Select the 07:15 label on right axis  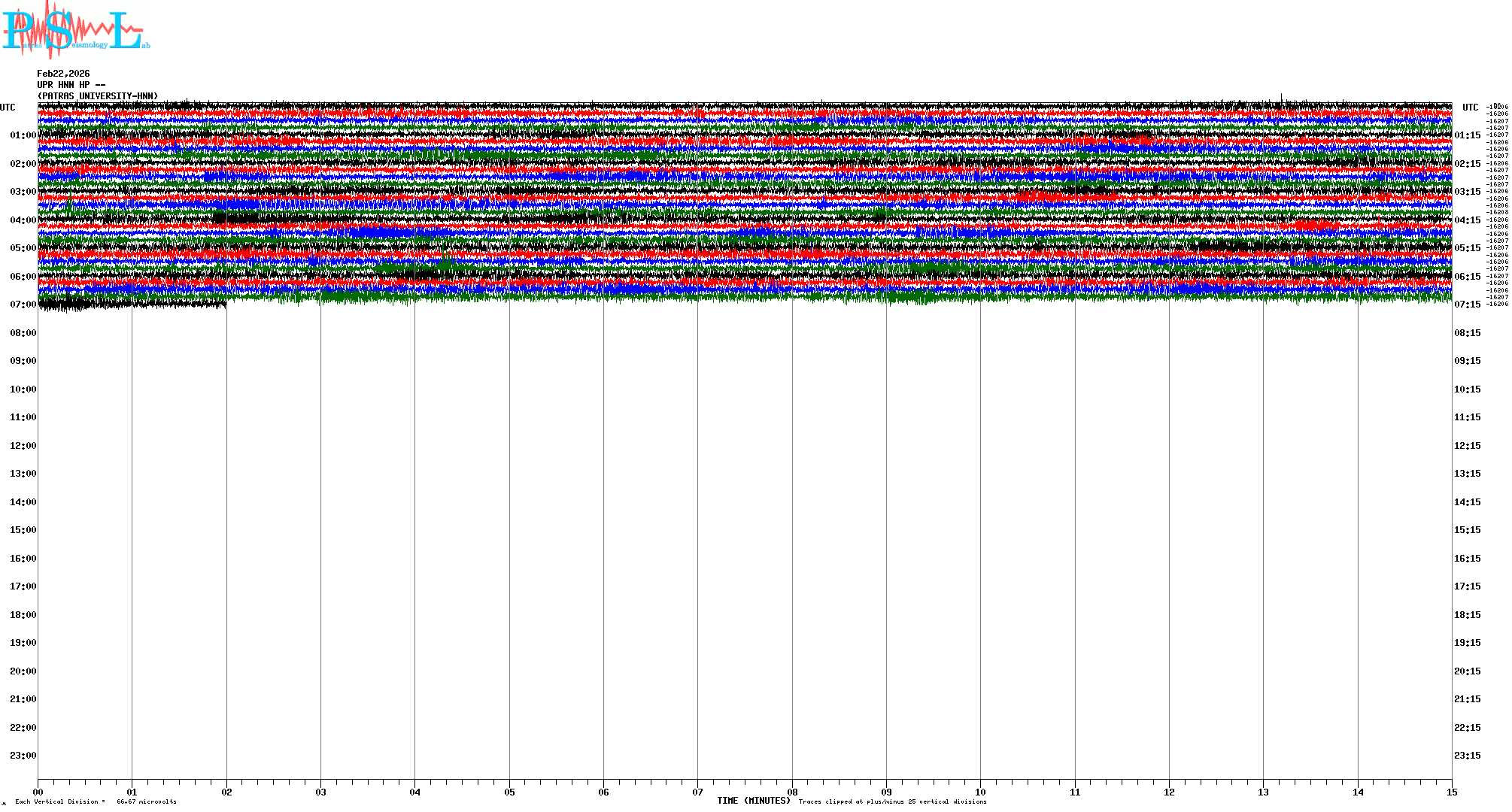(x=1467, y=304)
